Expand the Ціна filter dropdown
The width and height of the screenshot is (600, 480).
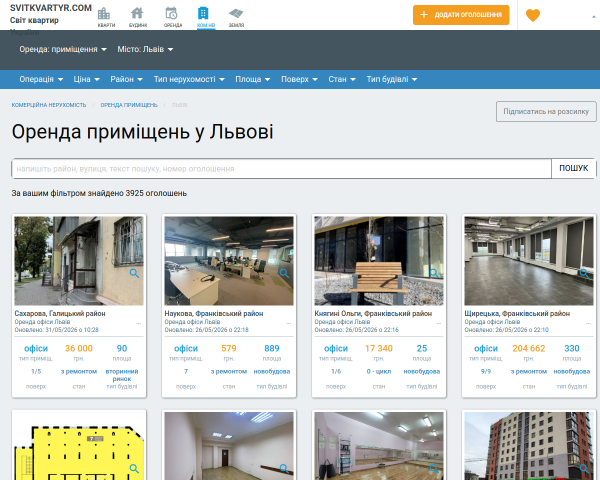coord(86,79)
